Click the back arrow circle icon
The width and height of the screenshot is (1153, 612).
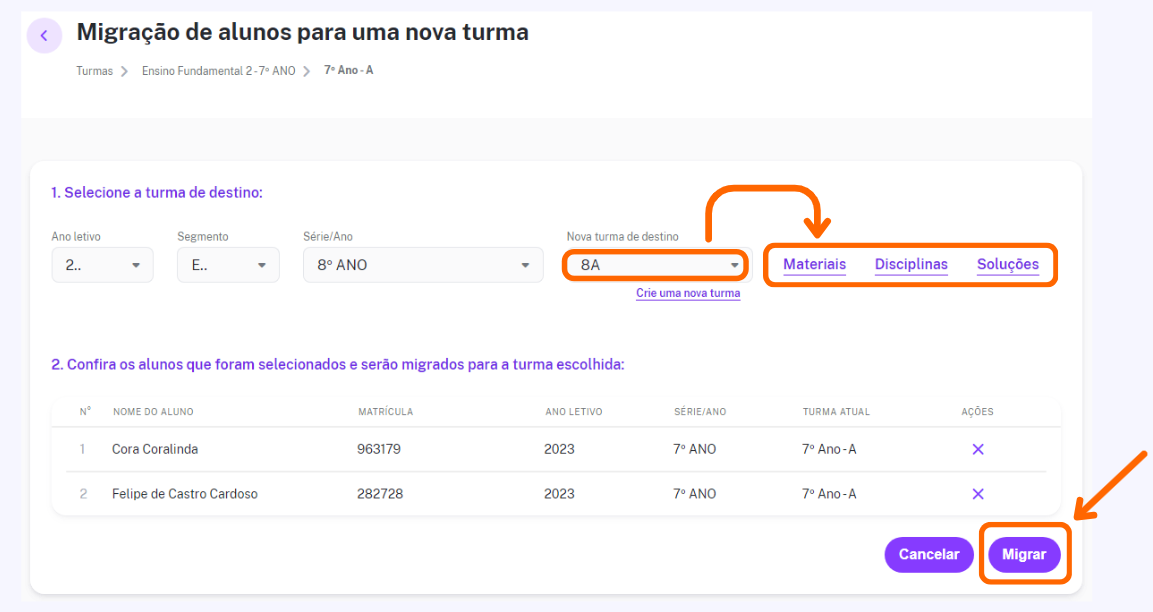44,35
